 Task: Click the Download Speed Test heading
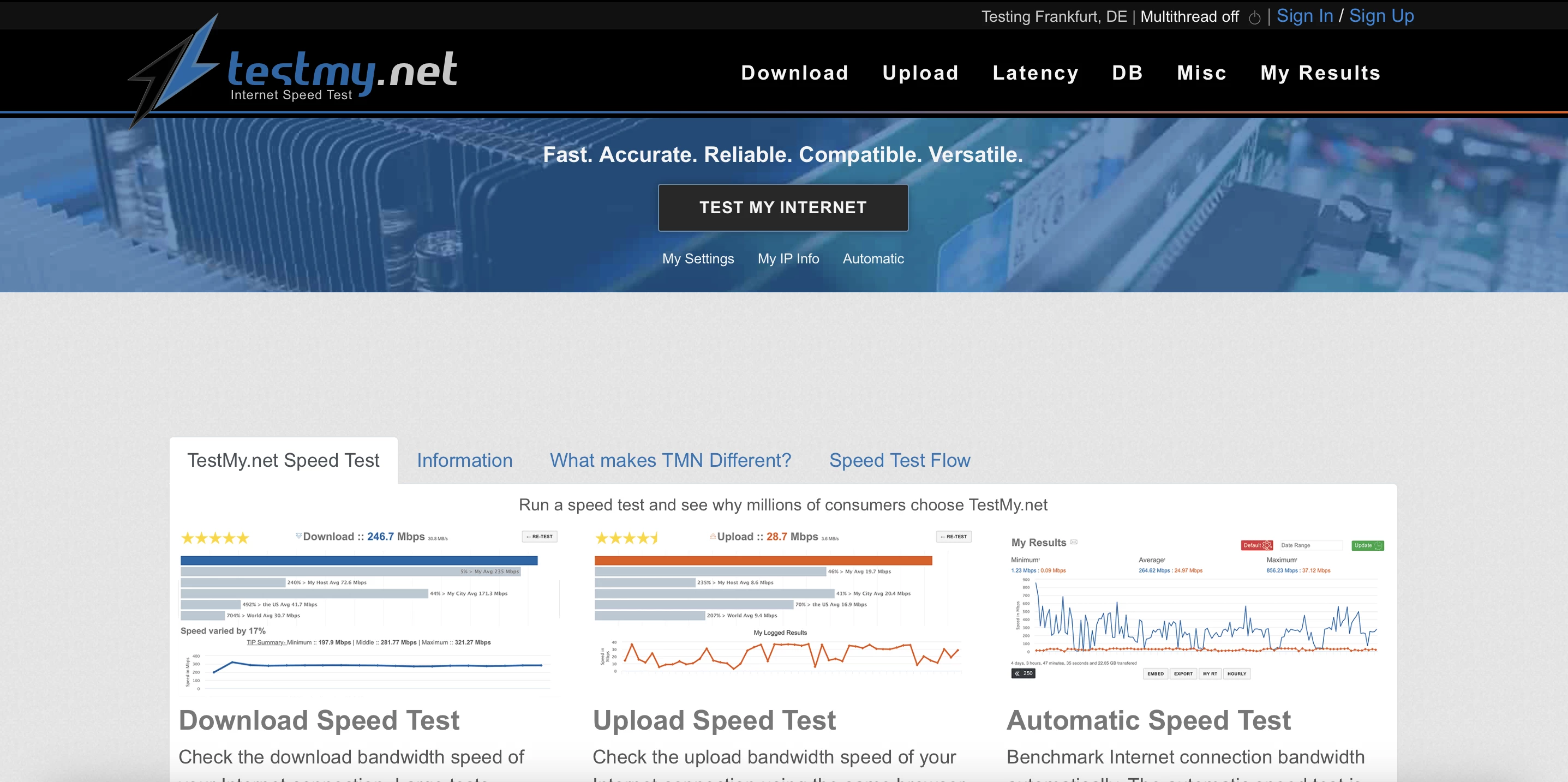(319, 720)
